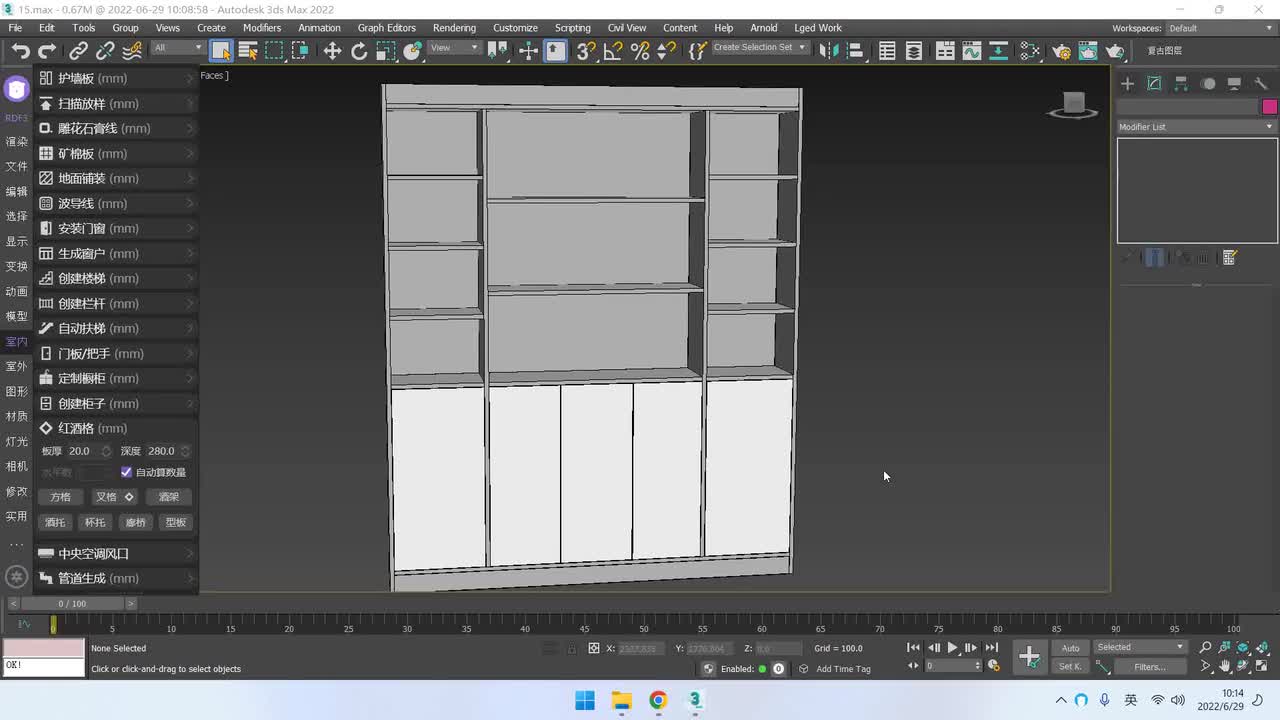The image size is (1280, 720).
Task: Click the 型板 button
Action: [x=176, y=522]
